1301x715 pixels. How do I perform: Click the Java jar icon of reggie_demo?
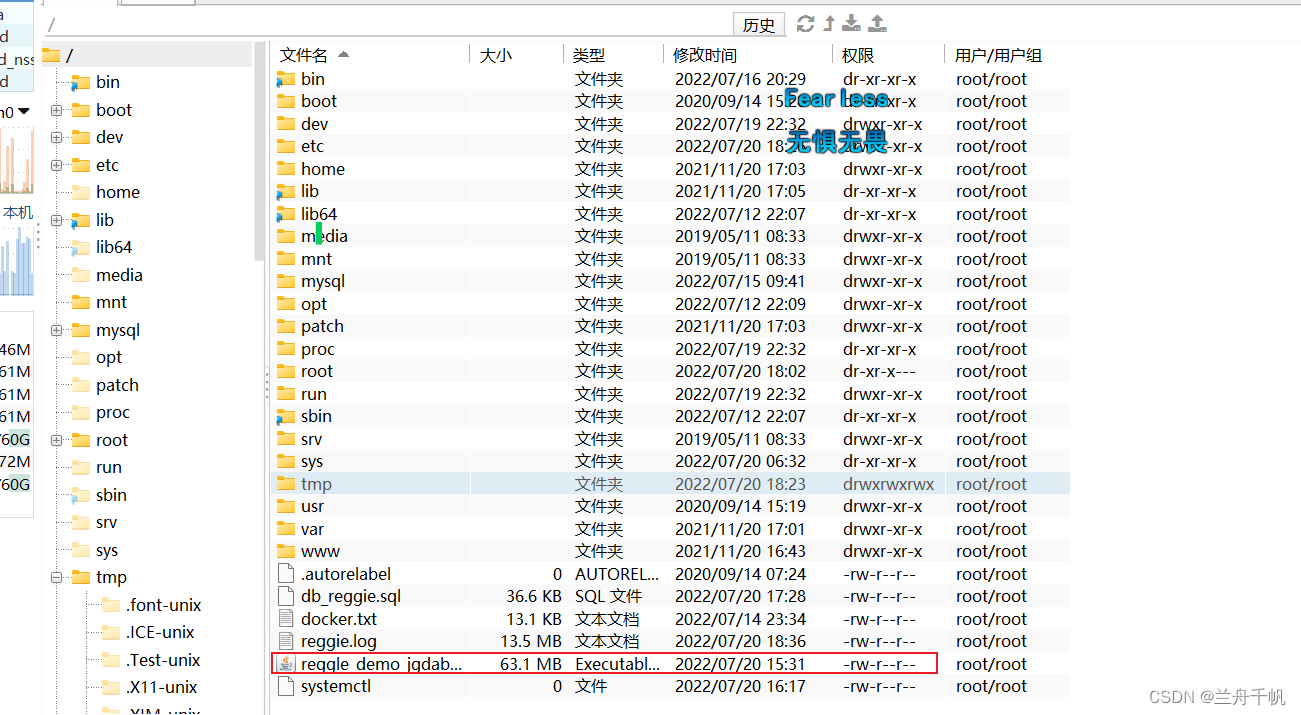(286, 664)
